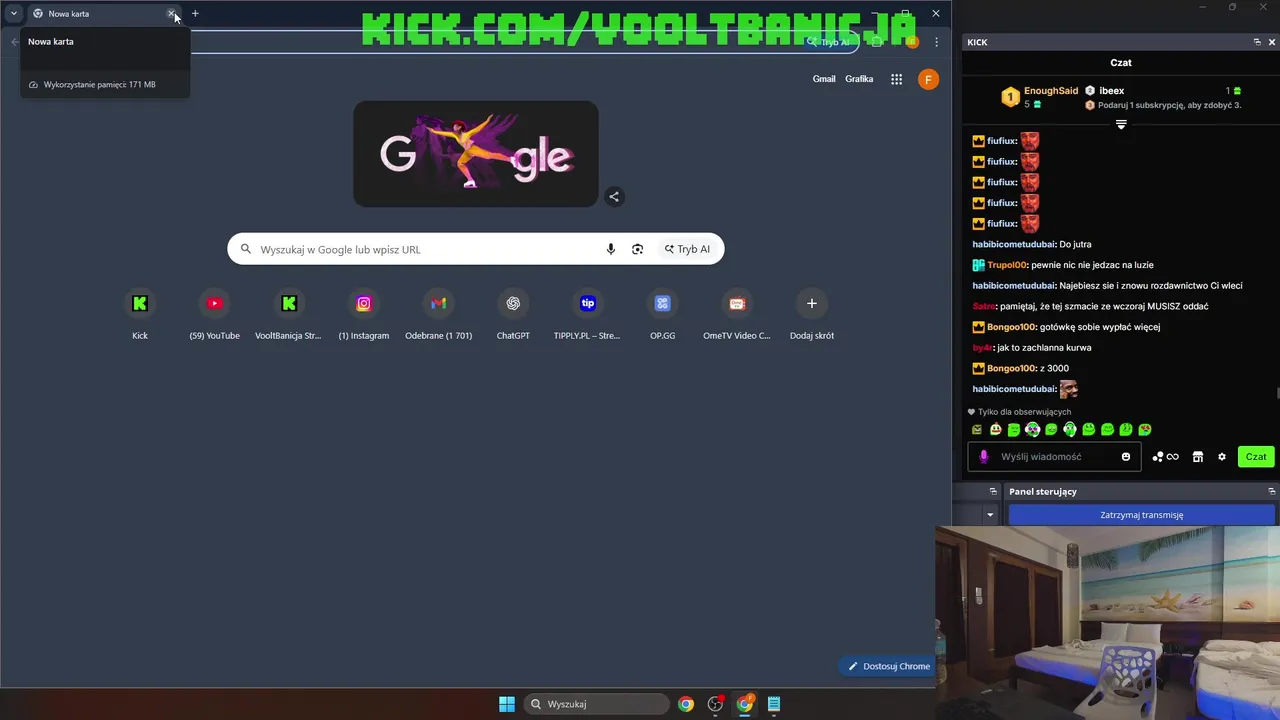This screenshot has height=720, width=1280.
Task: Open Notepad from the taskbar
Action: coord(774,704)
